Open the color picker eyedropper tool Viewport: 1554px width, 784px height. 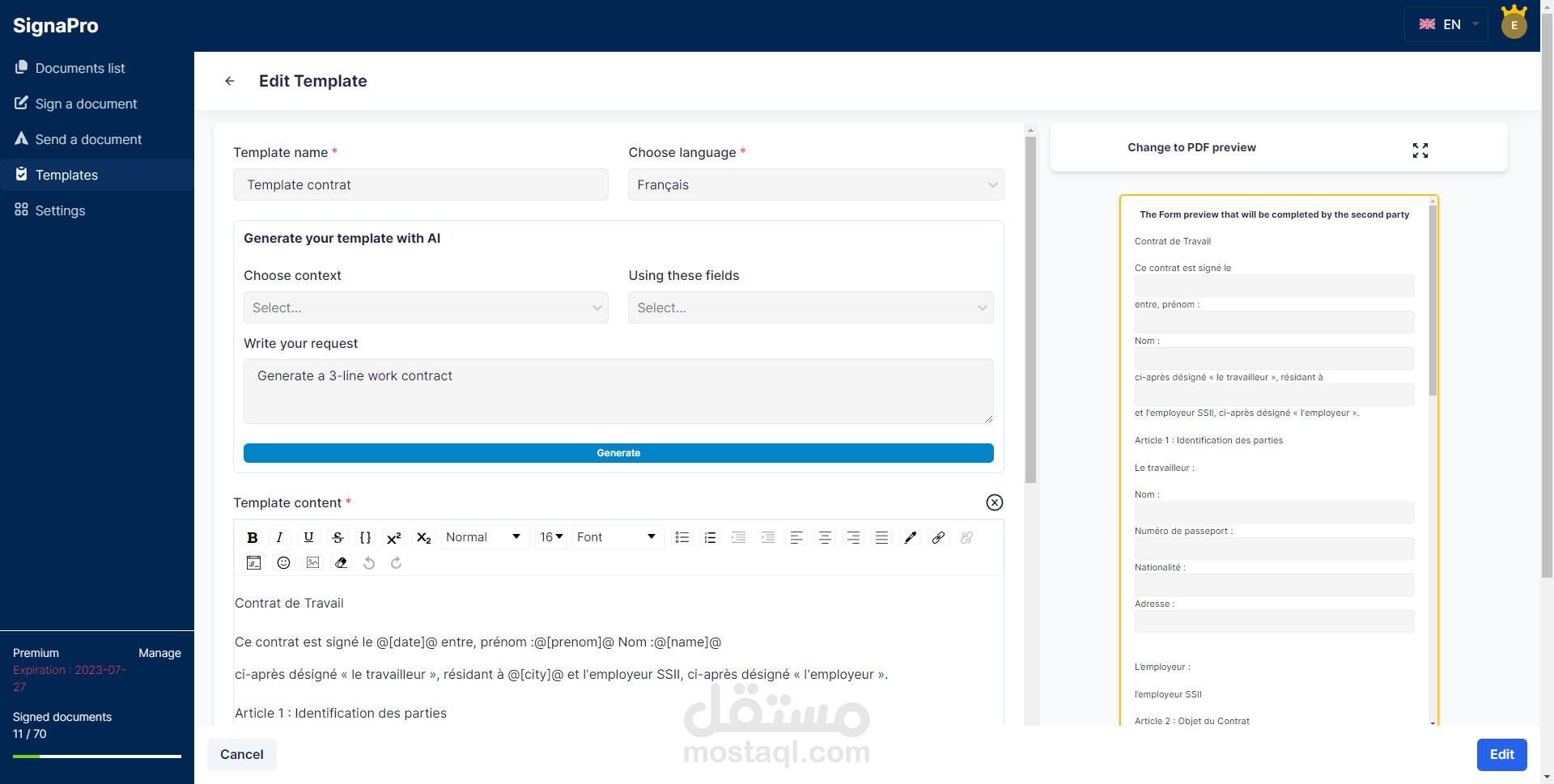(911, 537)
